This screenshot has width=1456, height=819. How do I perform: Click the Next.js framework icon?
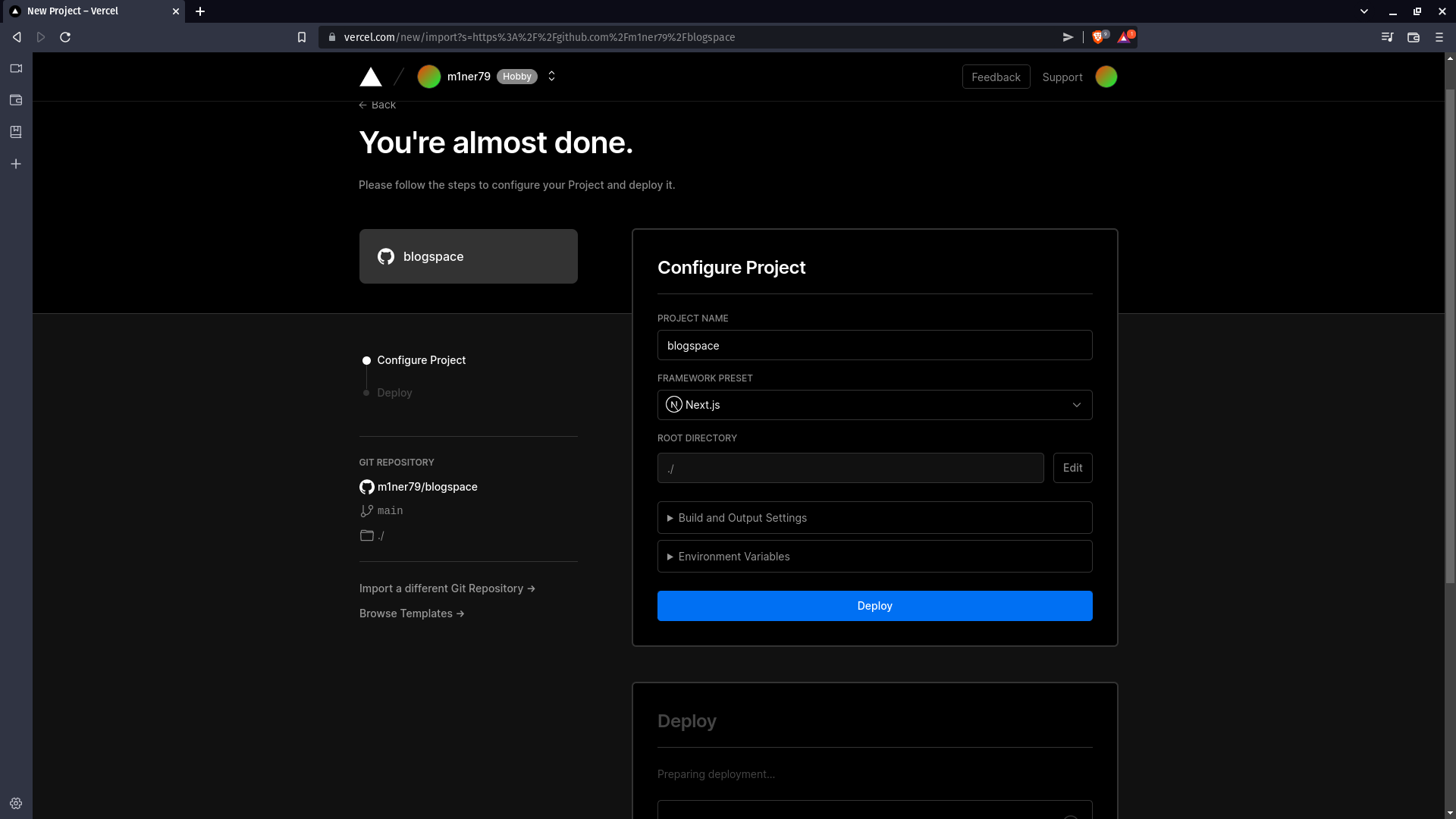(673, 405)
